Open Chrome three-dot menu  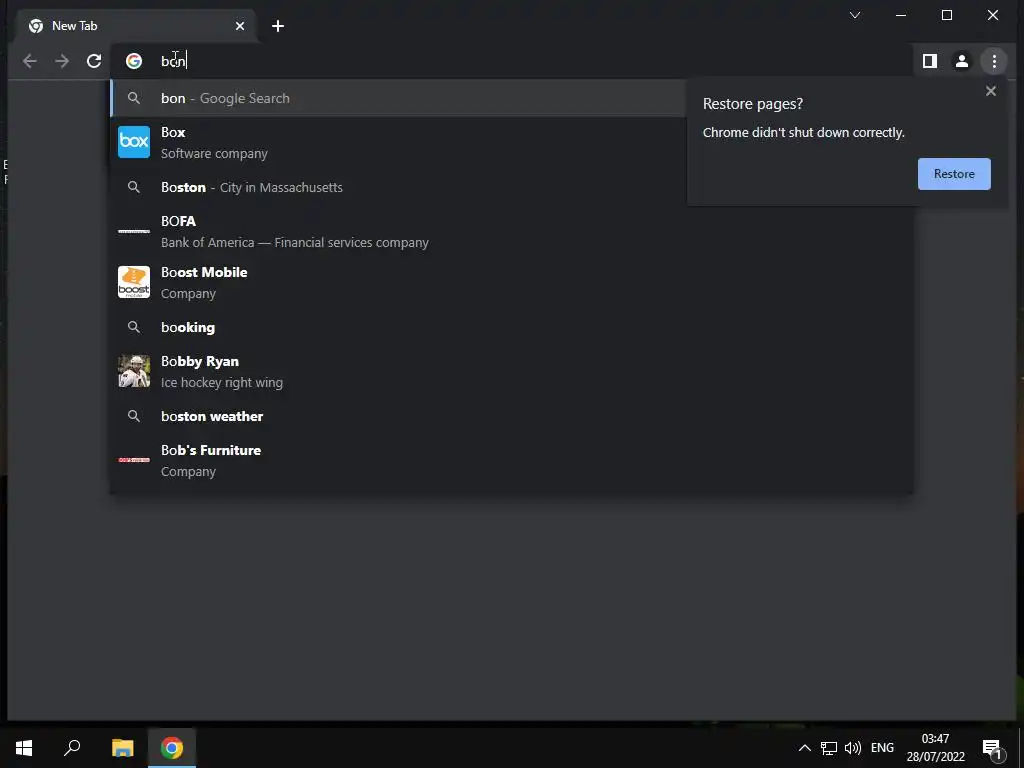tap(994, 61)
